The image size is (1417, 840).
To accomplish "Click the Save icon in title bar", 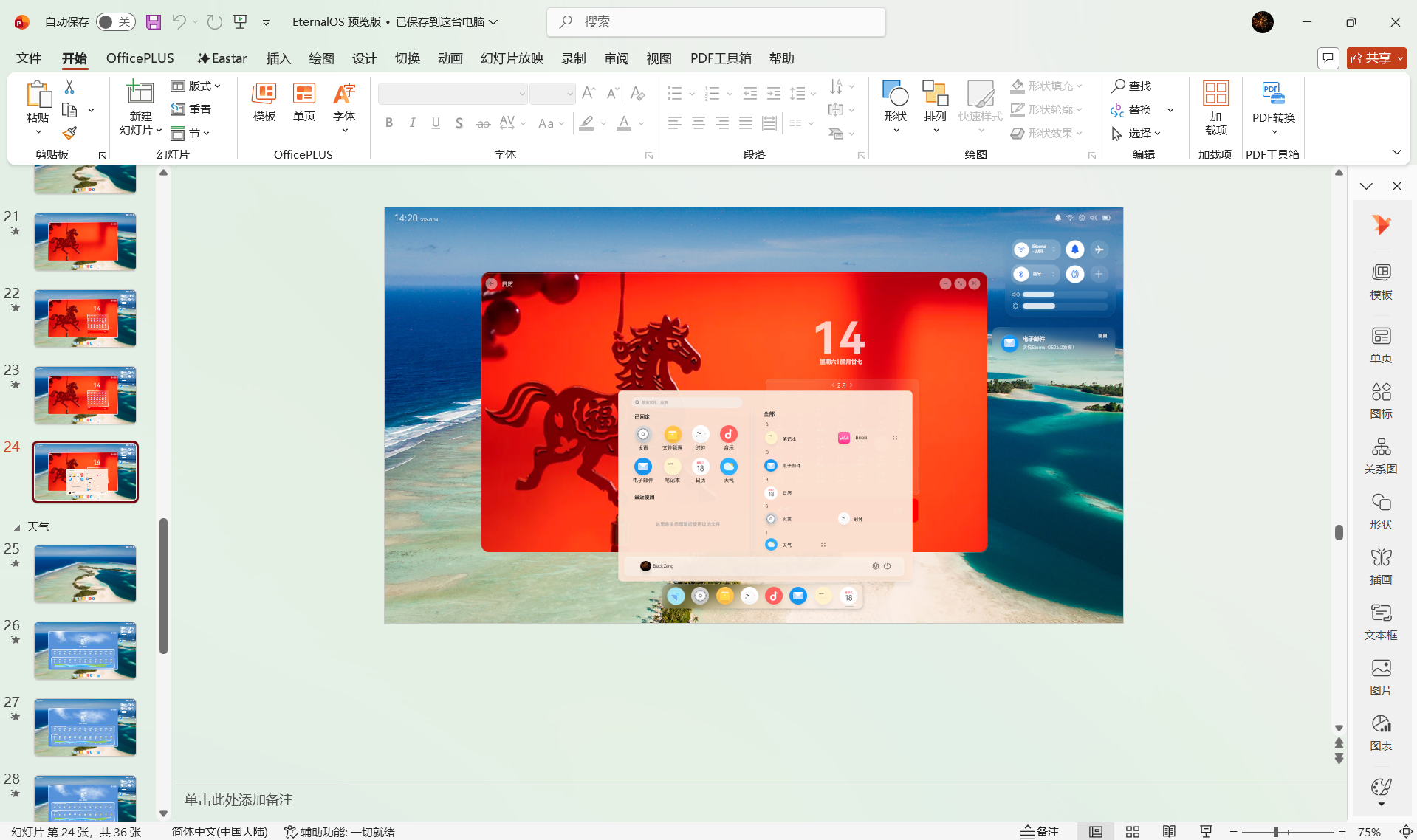I will point(154,22).
